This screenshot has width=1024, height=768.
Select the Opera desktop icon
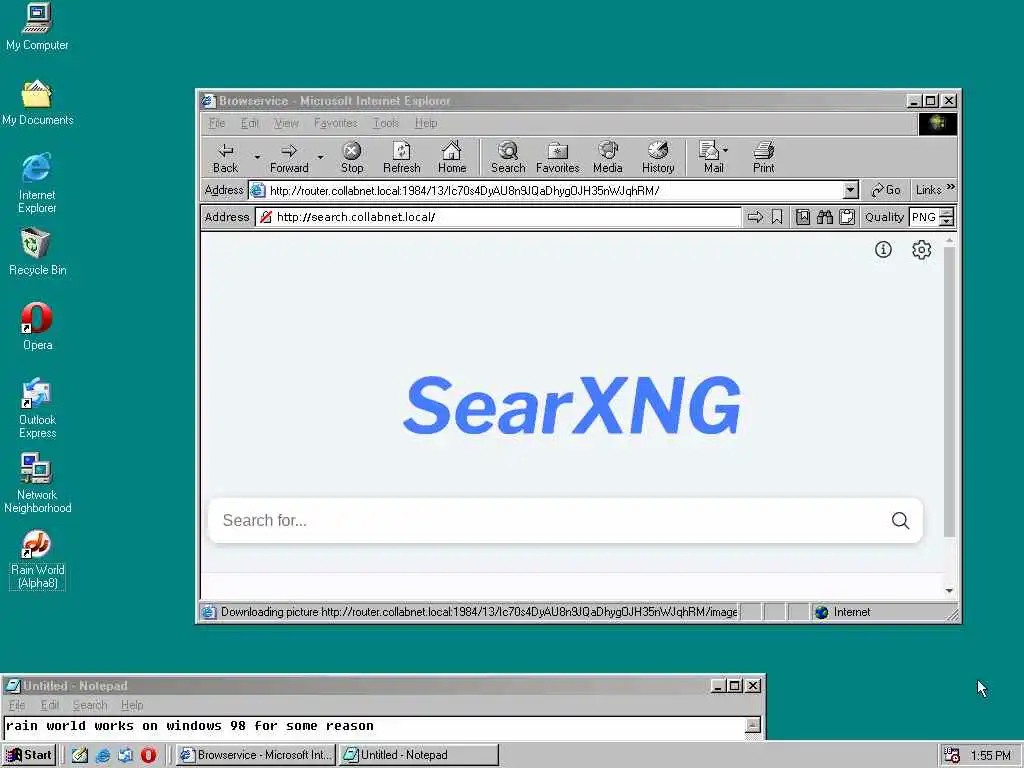37,327
